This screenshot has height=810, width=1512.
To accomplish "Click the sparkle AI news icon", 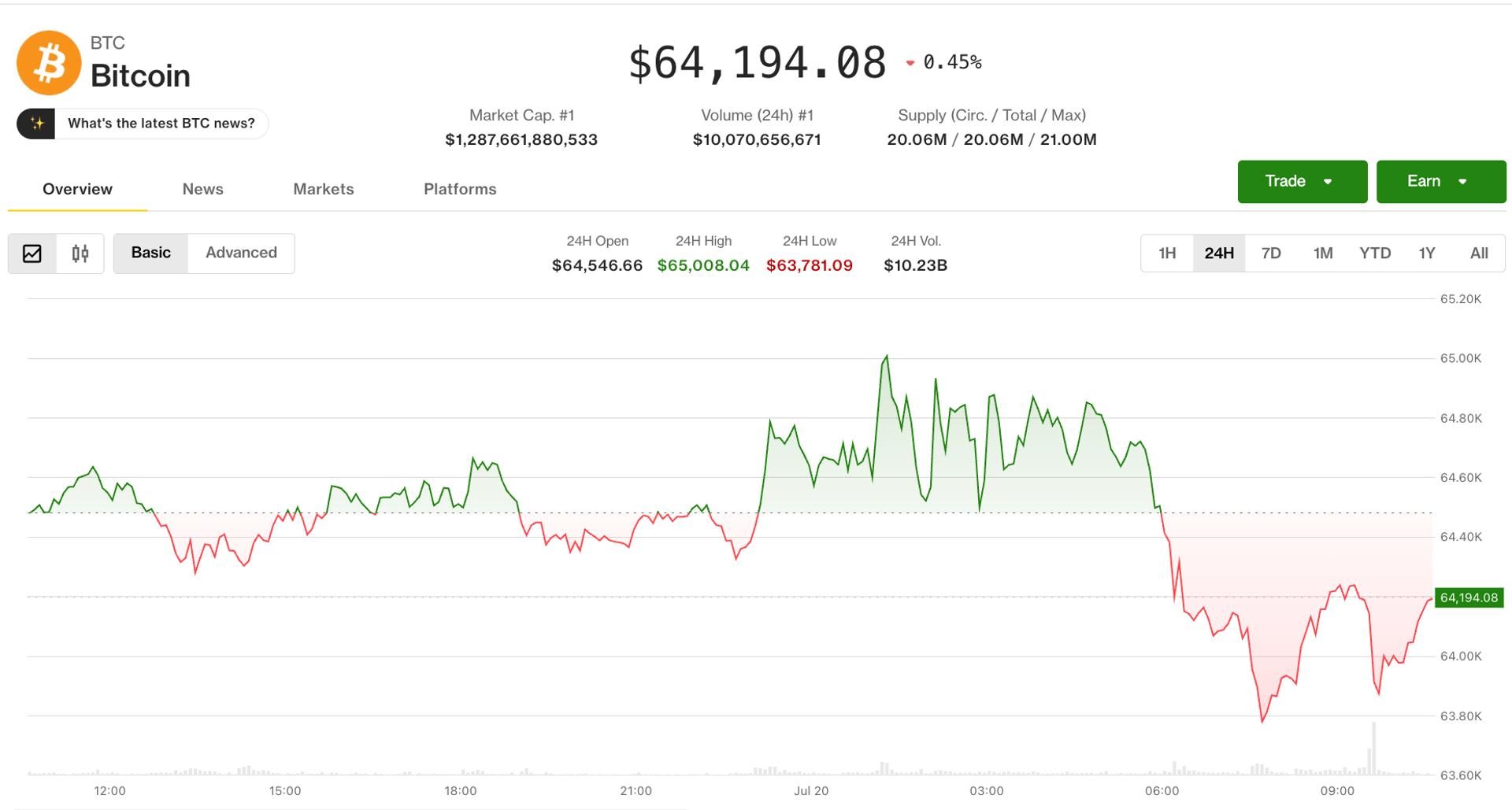I will (36, 124).
